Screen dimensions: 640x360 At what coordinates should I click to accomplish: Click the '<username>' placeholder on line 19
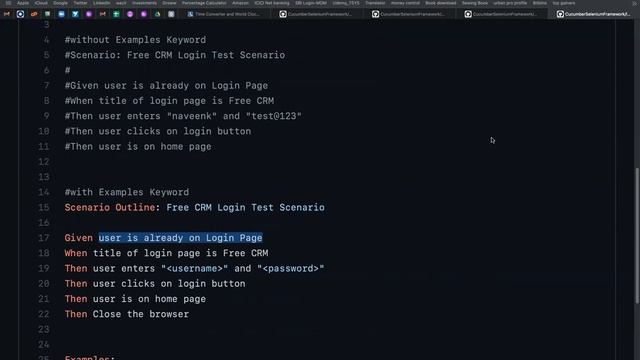tap(194, 269)
